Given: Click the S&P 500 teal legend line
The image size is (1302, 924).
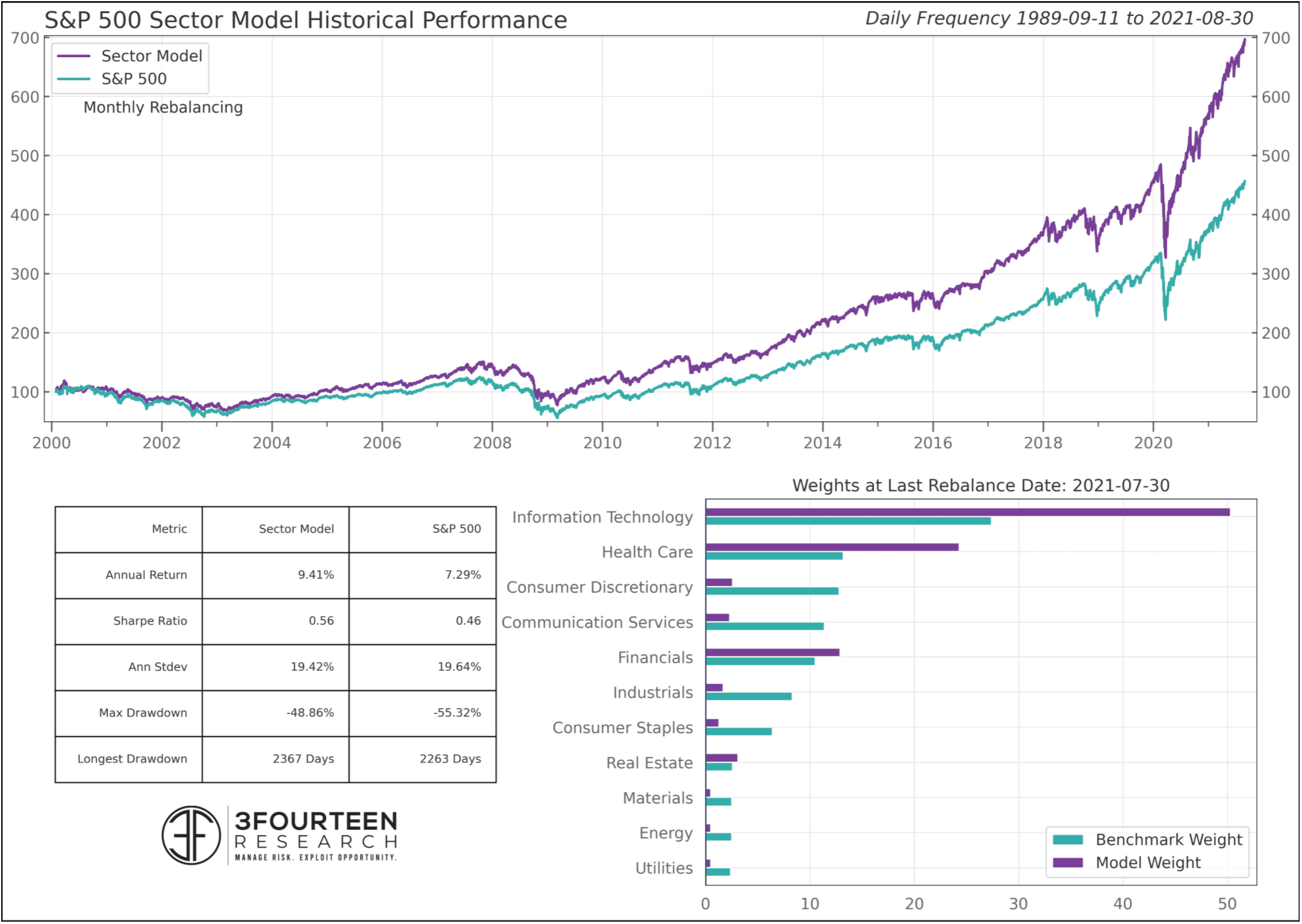Looking at the screenshot, I should [74, 78].
